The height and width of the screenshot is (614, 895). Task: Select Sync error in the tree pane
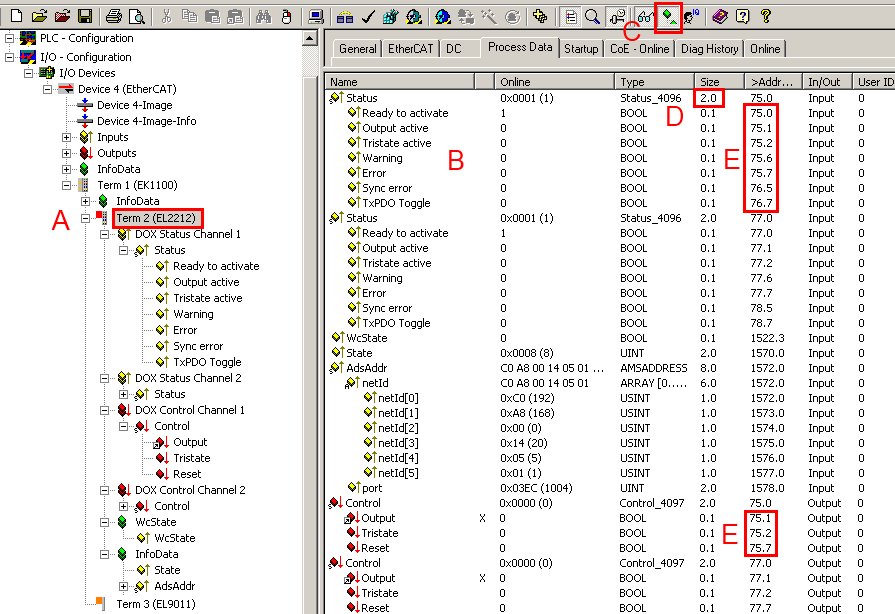tap(198, 346)
